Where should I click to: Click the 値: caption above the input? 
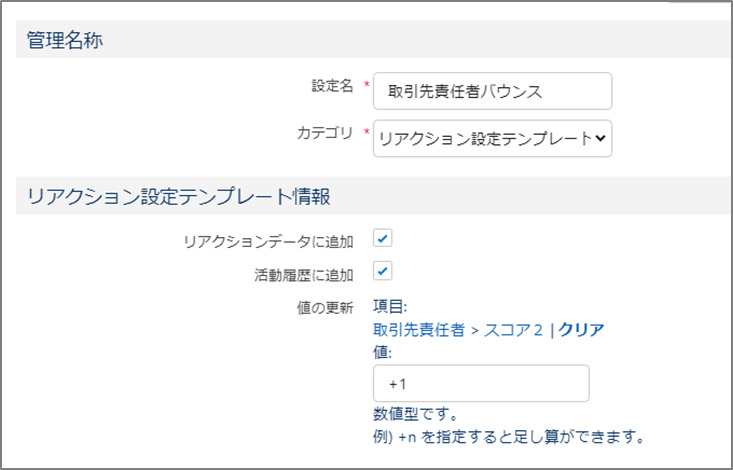point(382,352)
